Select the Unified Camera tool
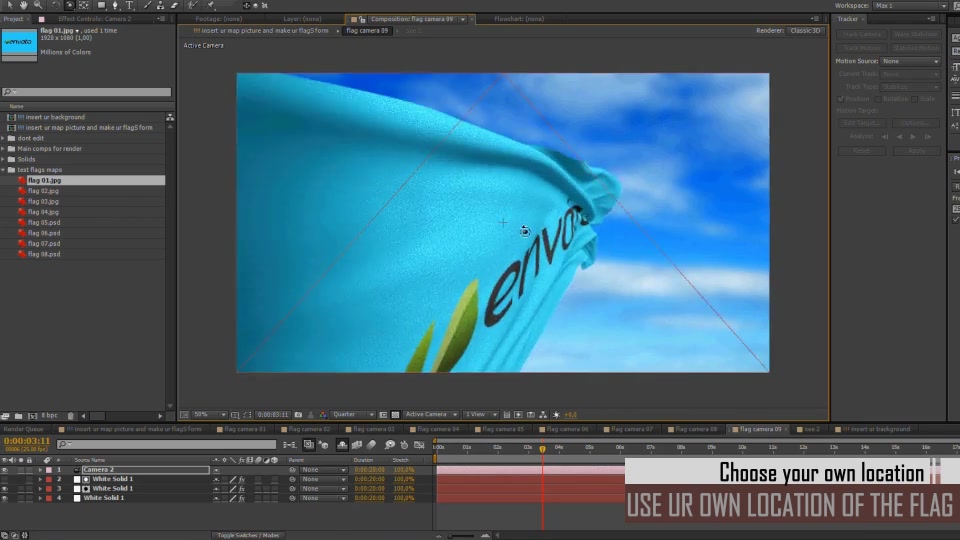The height and width of the screenshot is (540, 960). click(x=69, y=5)
